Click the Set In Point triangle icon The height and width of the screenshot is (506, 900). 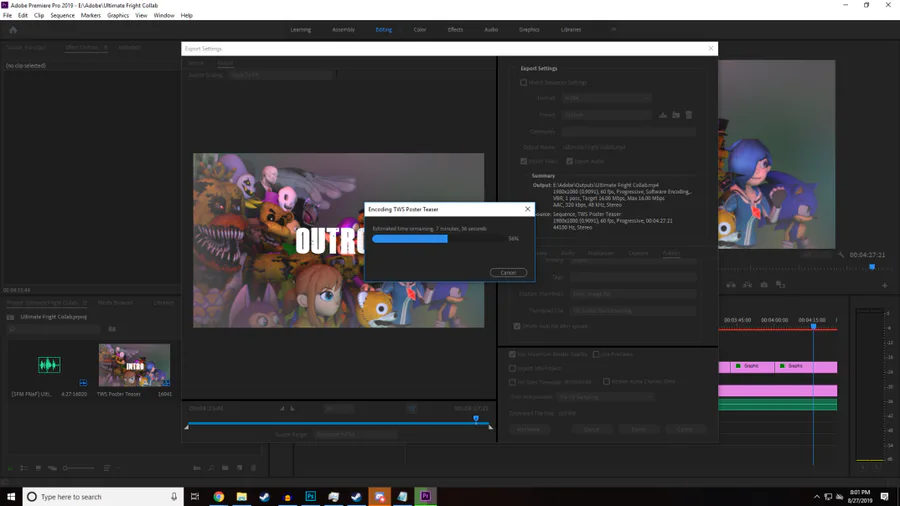tap(282, 408)
